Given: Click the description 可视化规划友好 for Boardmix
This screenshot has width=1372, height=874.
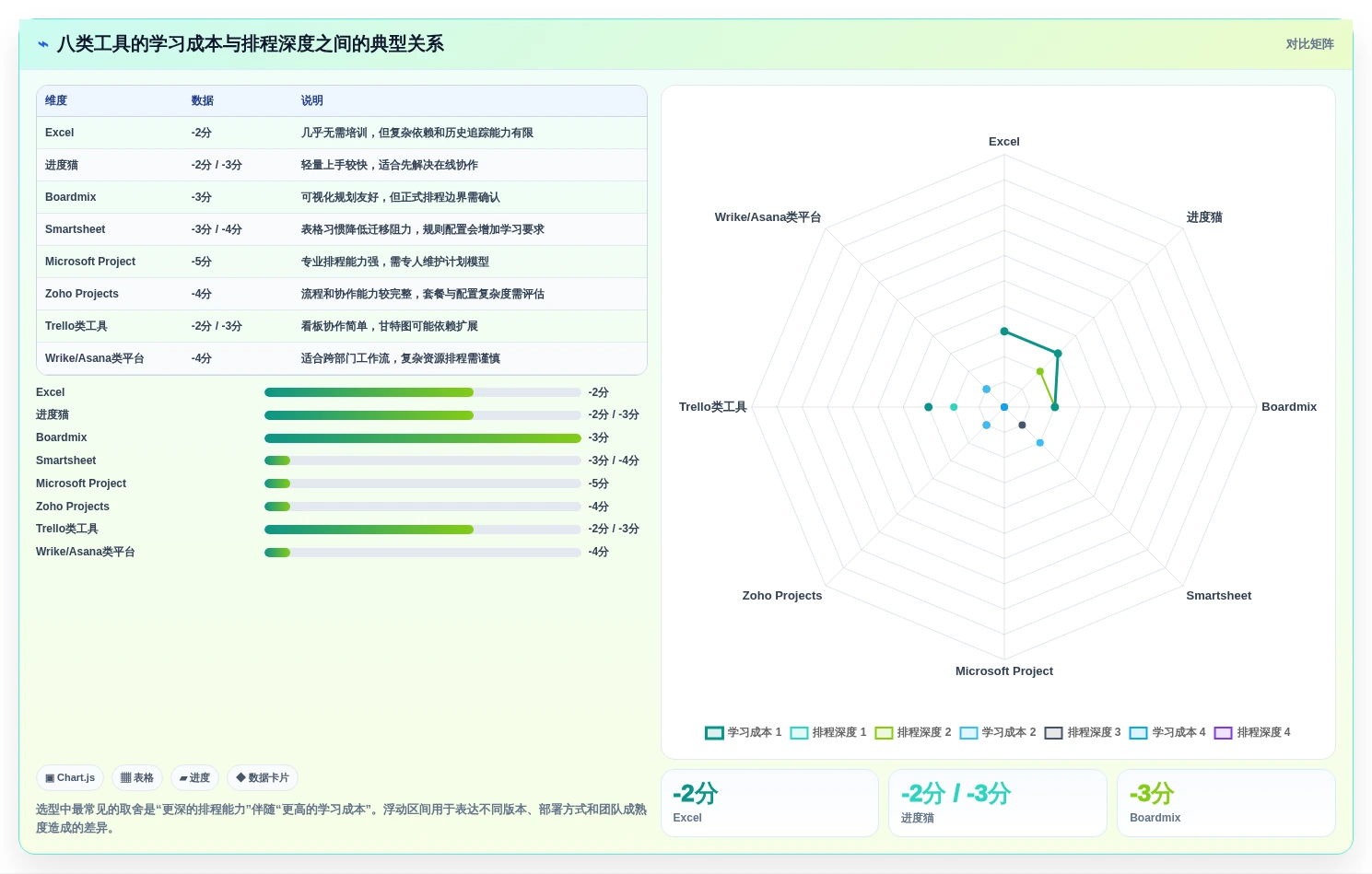Looking at the screenshot, I should [401, 197].
